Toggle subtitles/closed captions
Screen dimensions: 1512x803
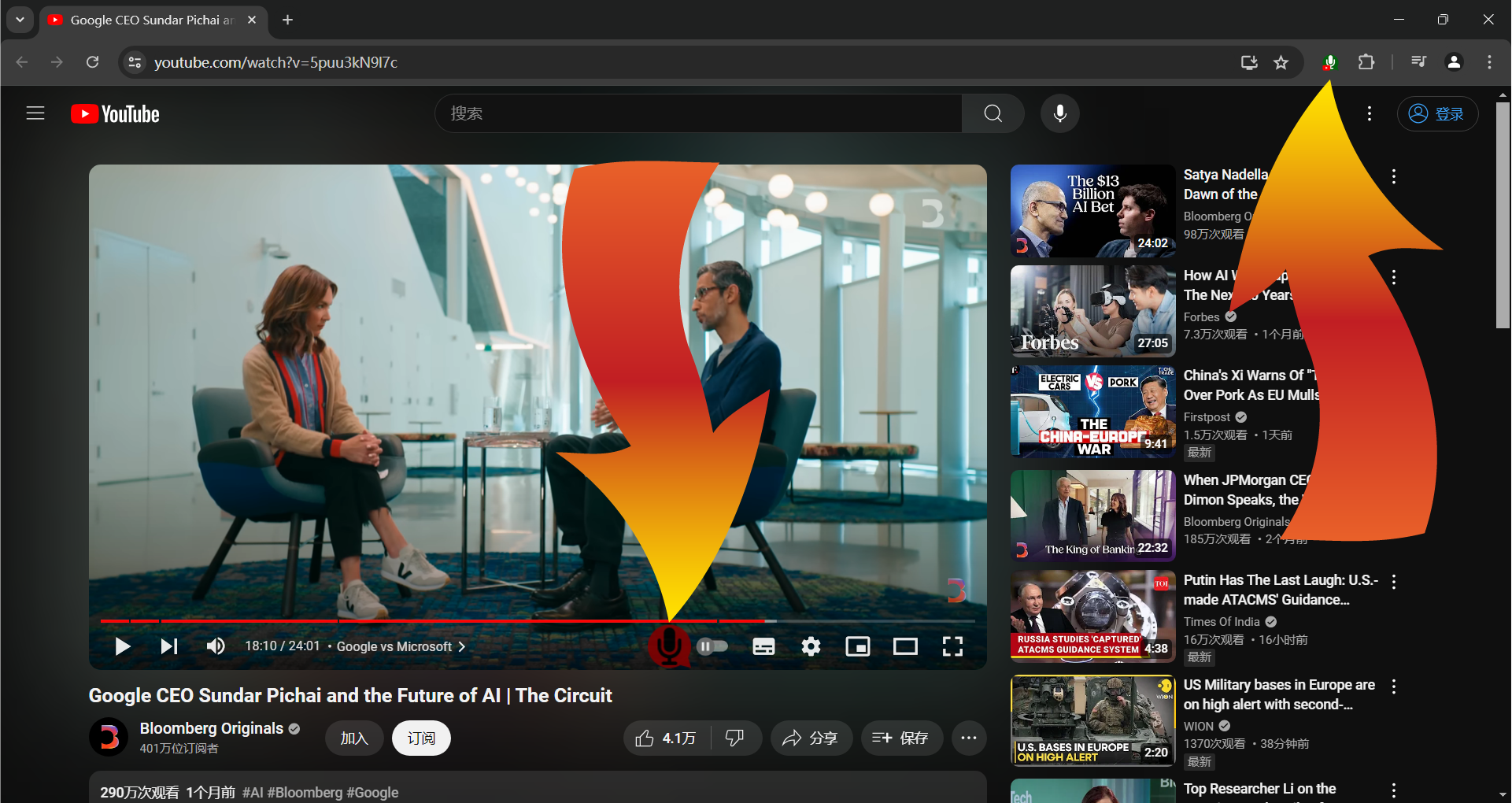pos(763,646)
